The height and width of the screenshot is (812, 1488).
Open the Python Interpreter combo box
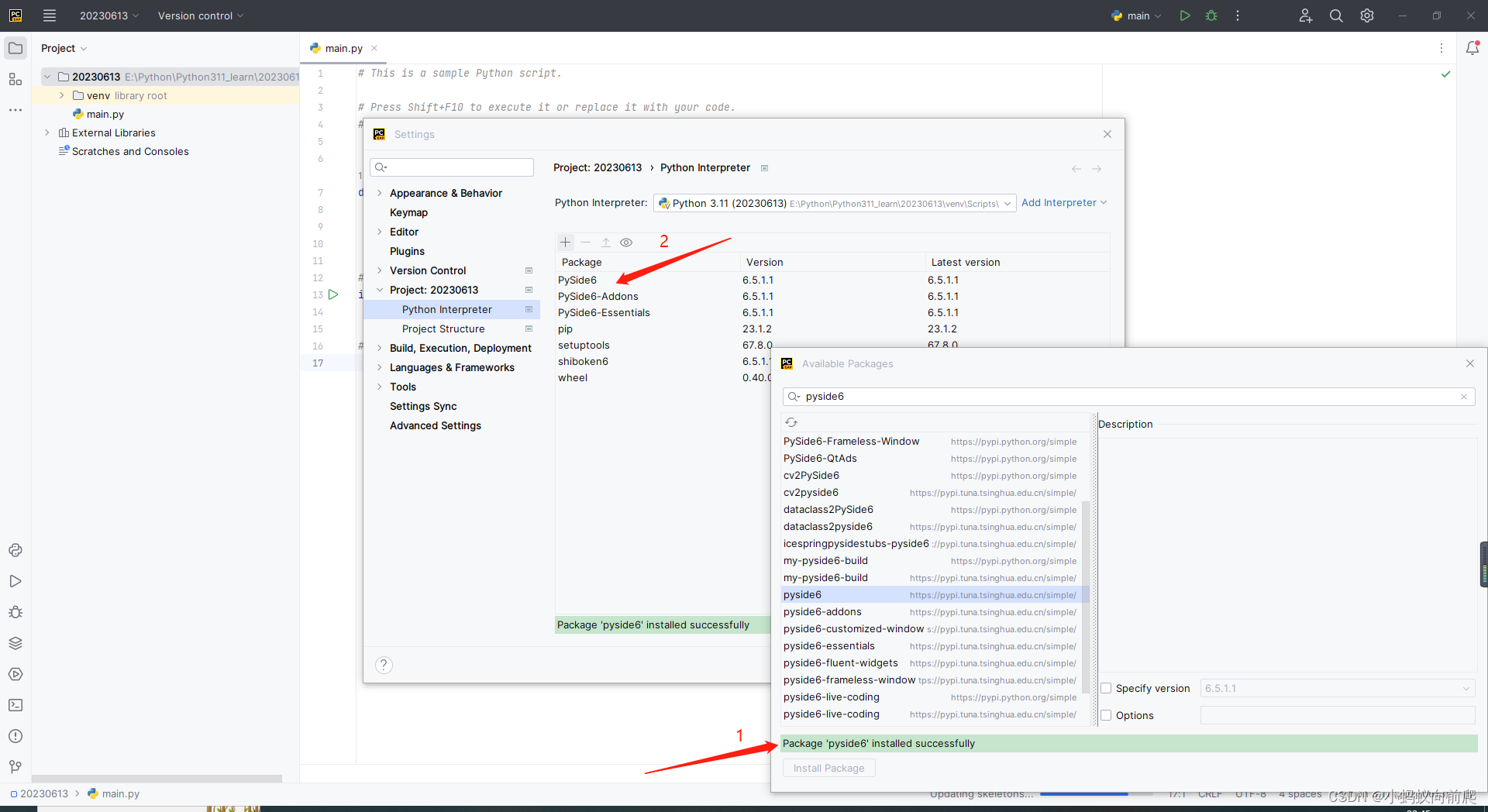point(835,203)
